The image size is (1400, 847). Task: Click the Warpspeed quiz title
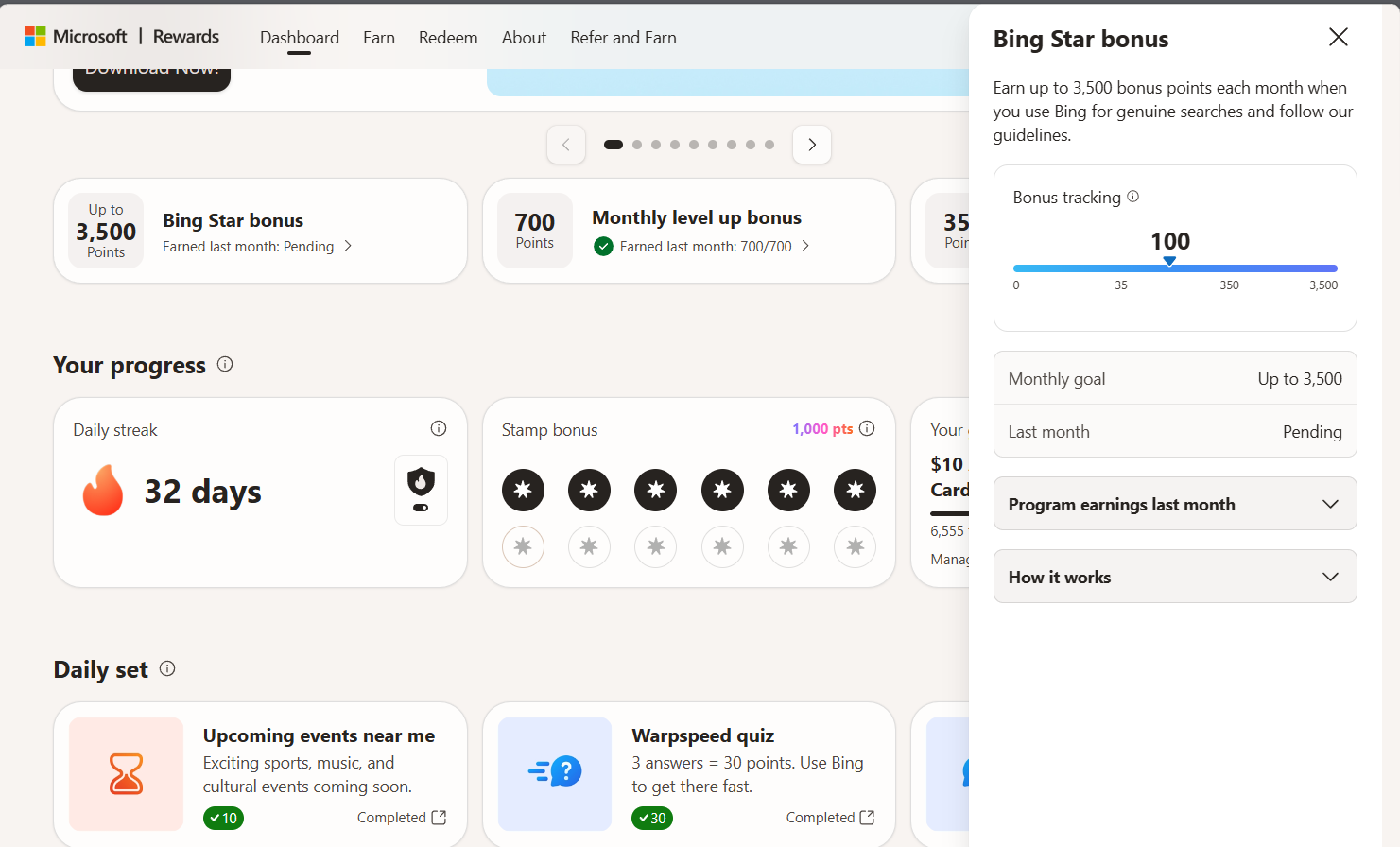click(x=702, y=735)
